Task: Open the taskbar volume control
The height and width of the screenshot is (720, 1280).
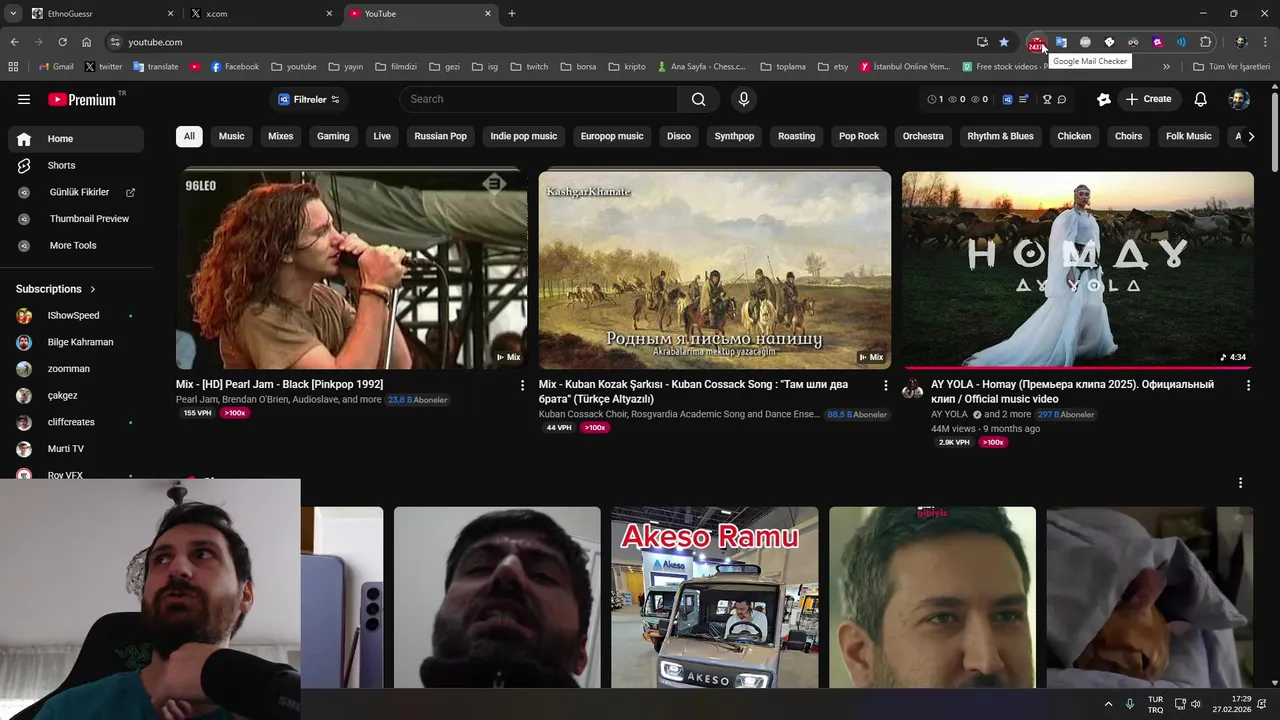Action: tap(1196, 704)
